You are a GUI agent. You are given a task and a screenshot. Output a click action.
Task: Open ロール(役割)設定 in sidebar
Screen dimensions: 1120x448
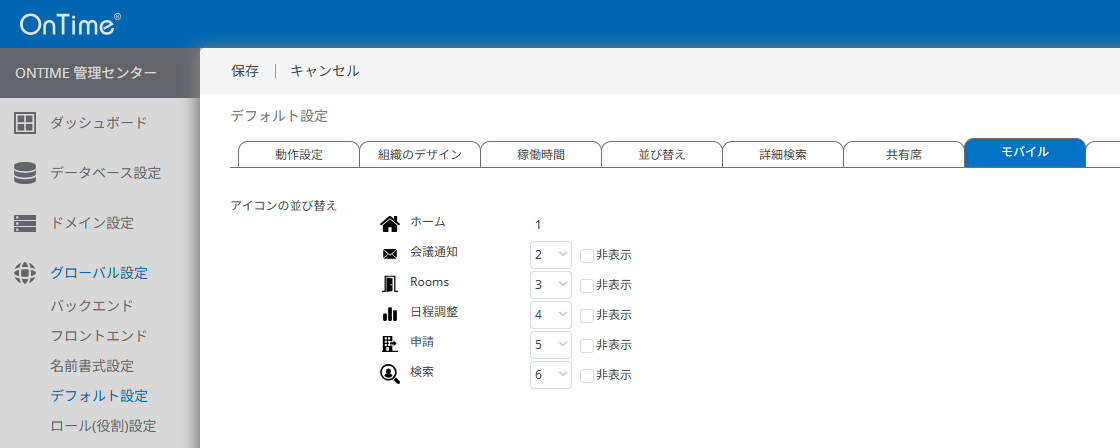[103, 426]
